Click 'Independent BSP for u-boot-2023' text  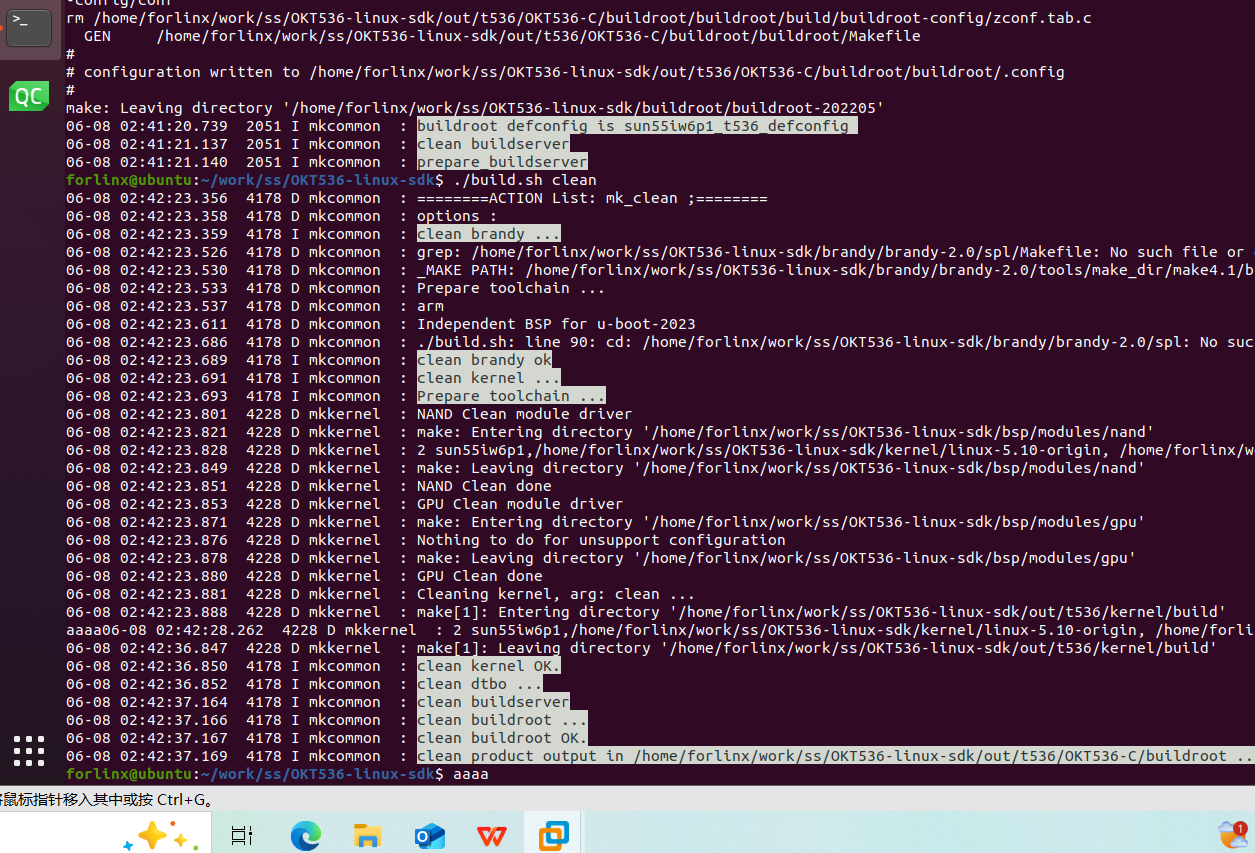point(556,324)
